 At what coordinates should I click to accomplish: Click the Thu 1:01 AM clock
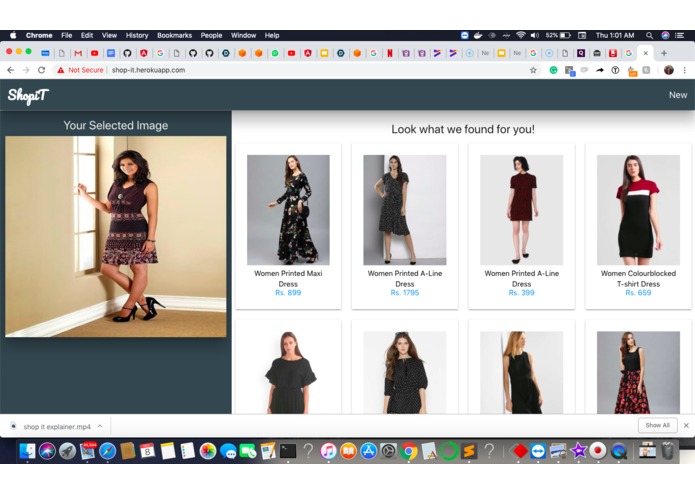[615, 35]
